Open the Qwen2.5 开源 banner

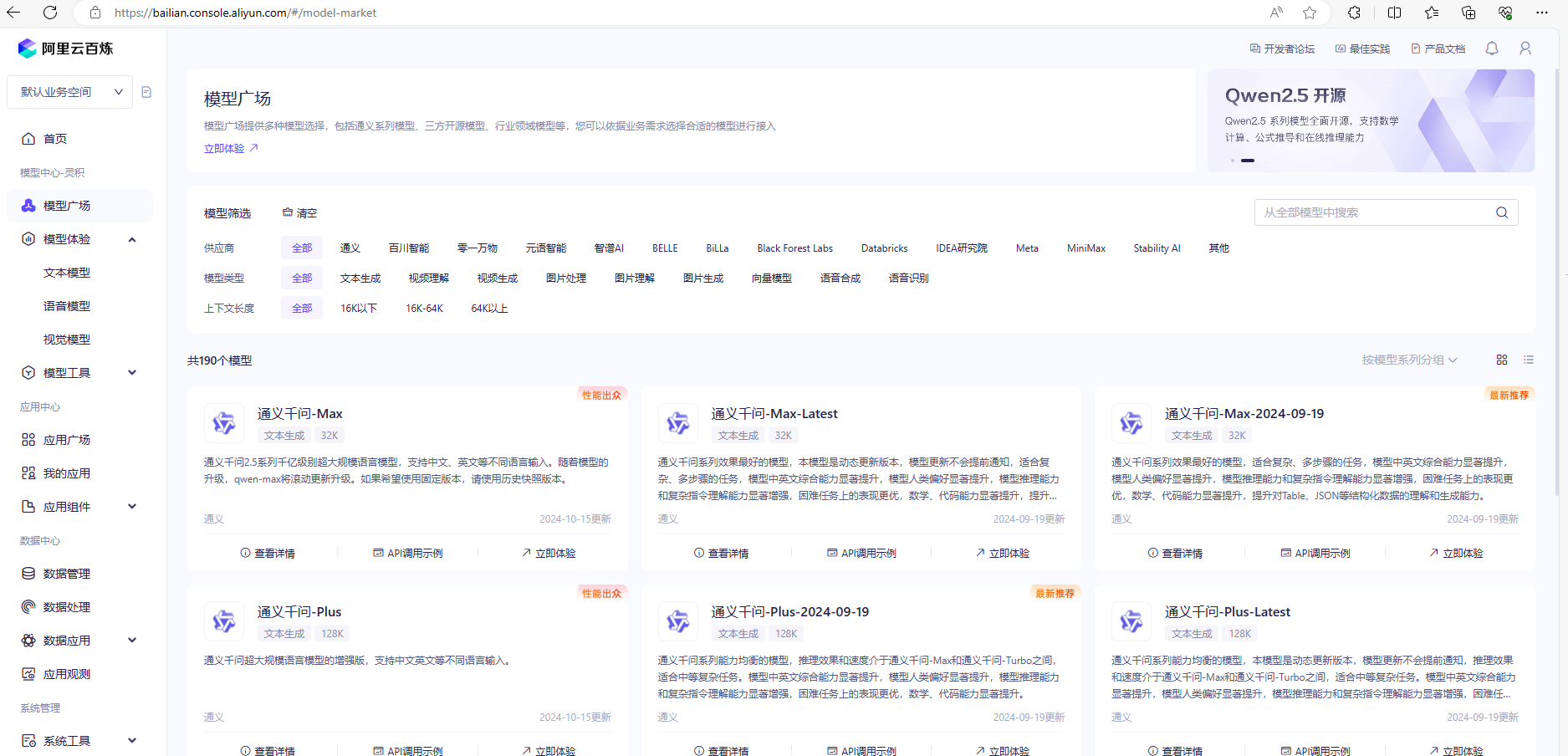(1371, 121)
